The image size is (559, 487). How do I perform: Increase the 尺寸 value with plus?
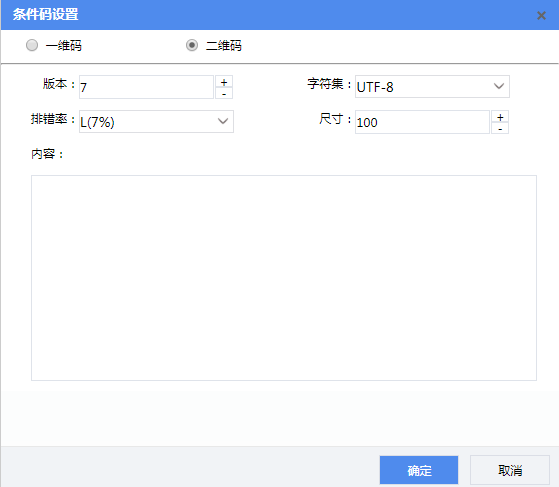500,117
